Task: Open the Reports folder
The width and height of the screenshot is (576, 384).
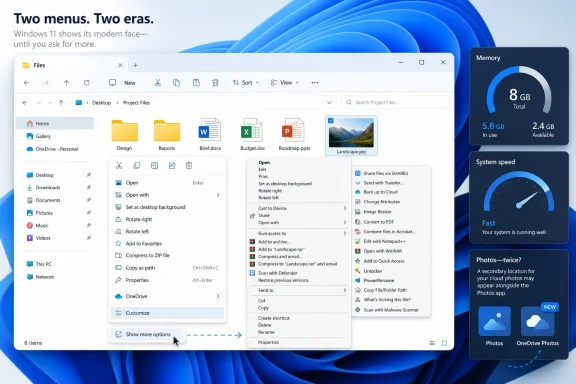Action: point(167,134)
